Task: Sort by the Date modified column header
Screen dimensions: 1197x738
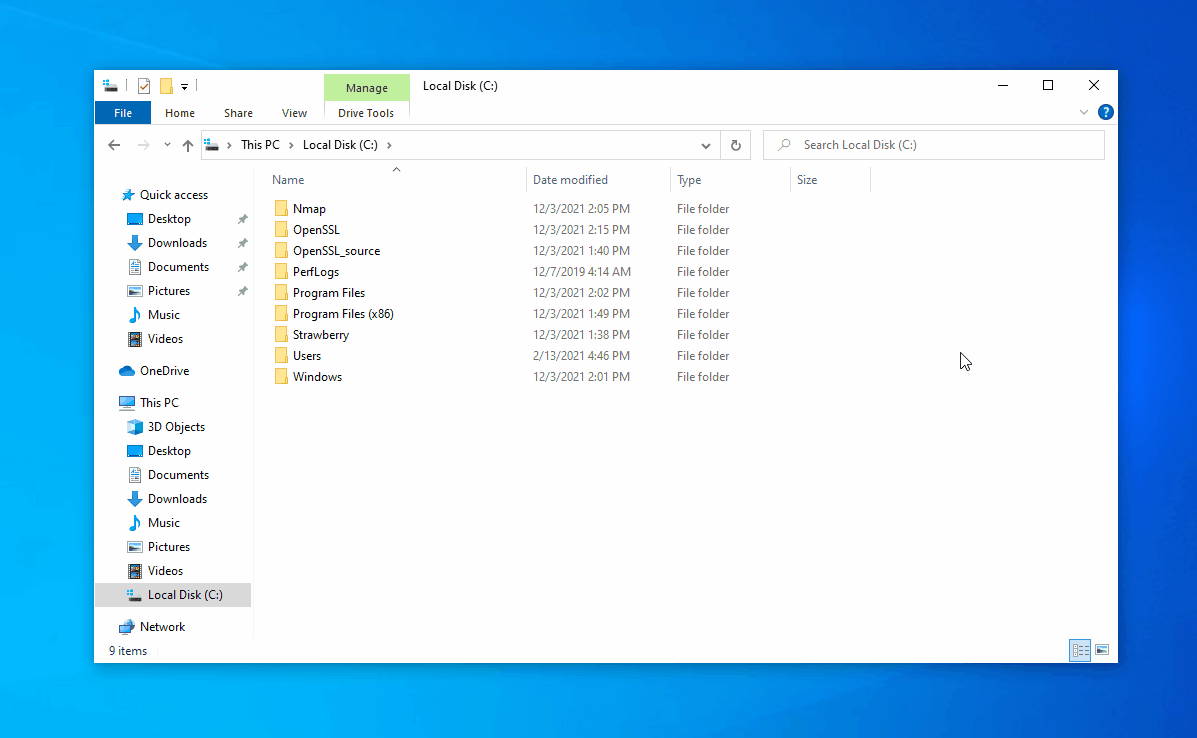Action: coord(570,180)
